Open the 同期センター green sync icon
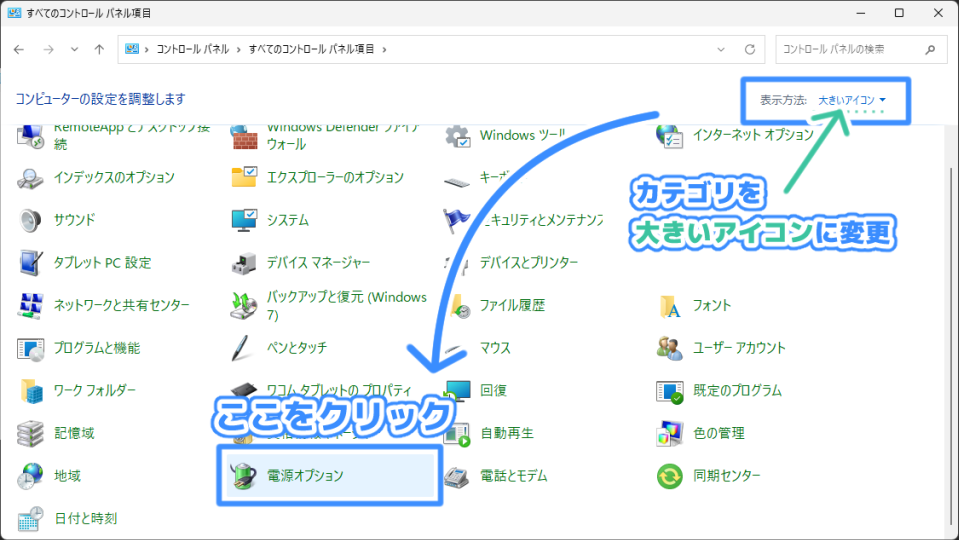Image resolution: width=959 pixels, height=540 pixels. (x=670, y=476)
